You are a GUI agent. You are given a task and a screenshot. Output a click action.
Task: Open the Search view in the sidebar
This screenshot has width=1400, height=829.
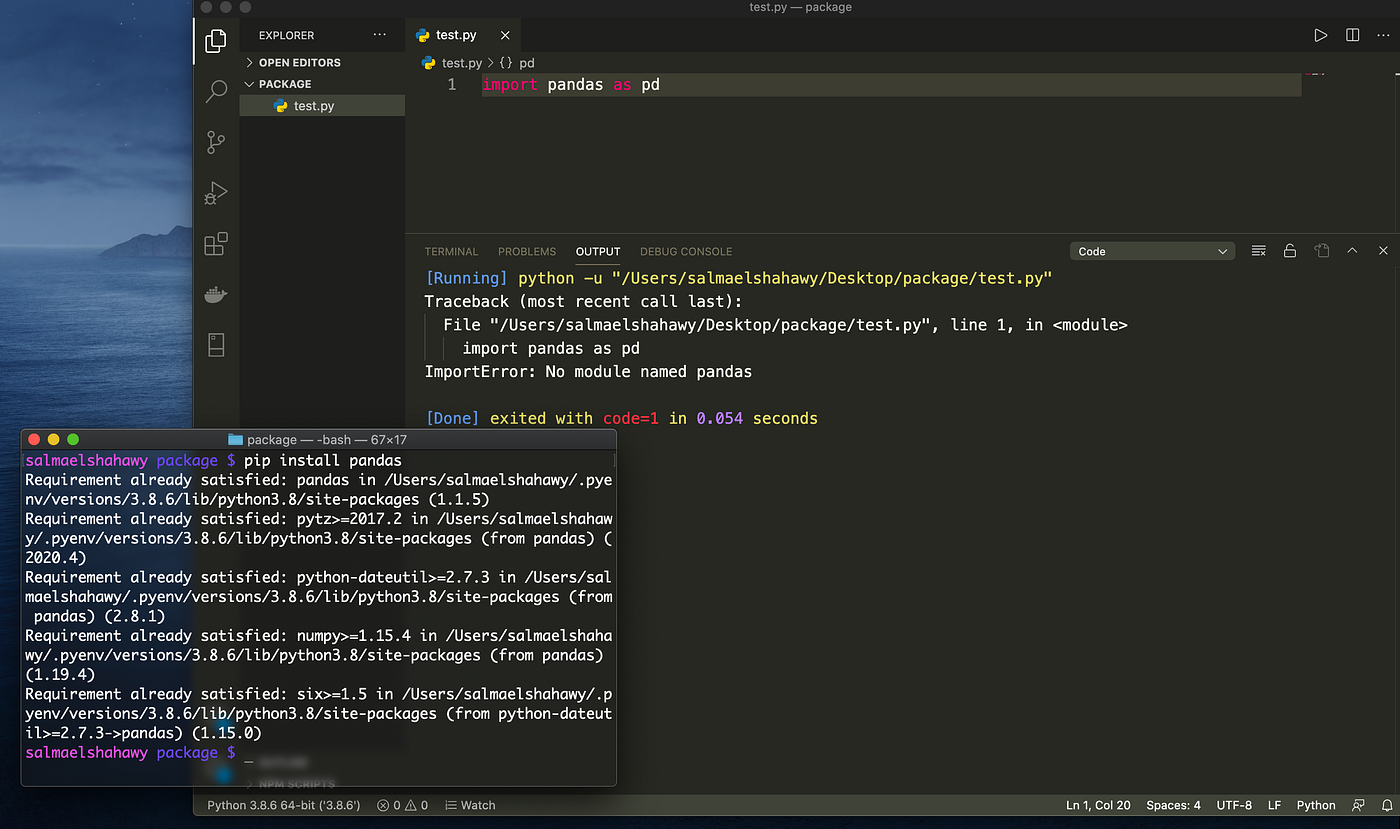coord(216,90)
